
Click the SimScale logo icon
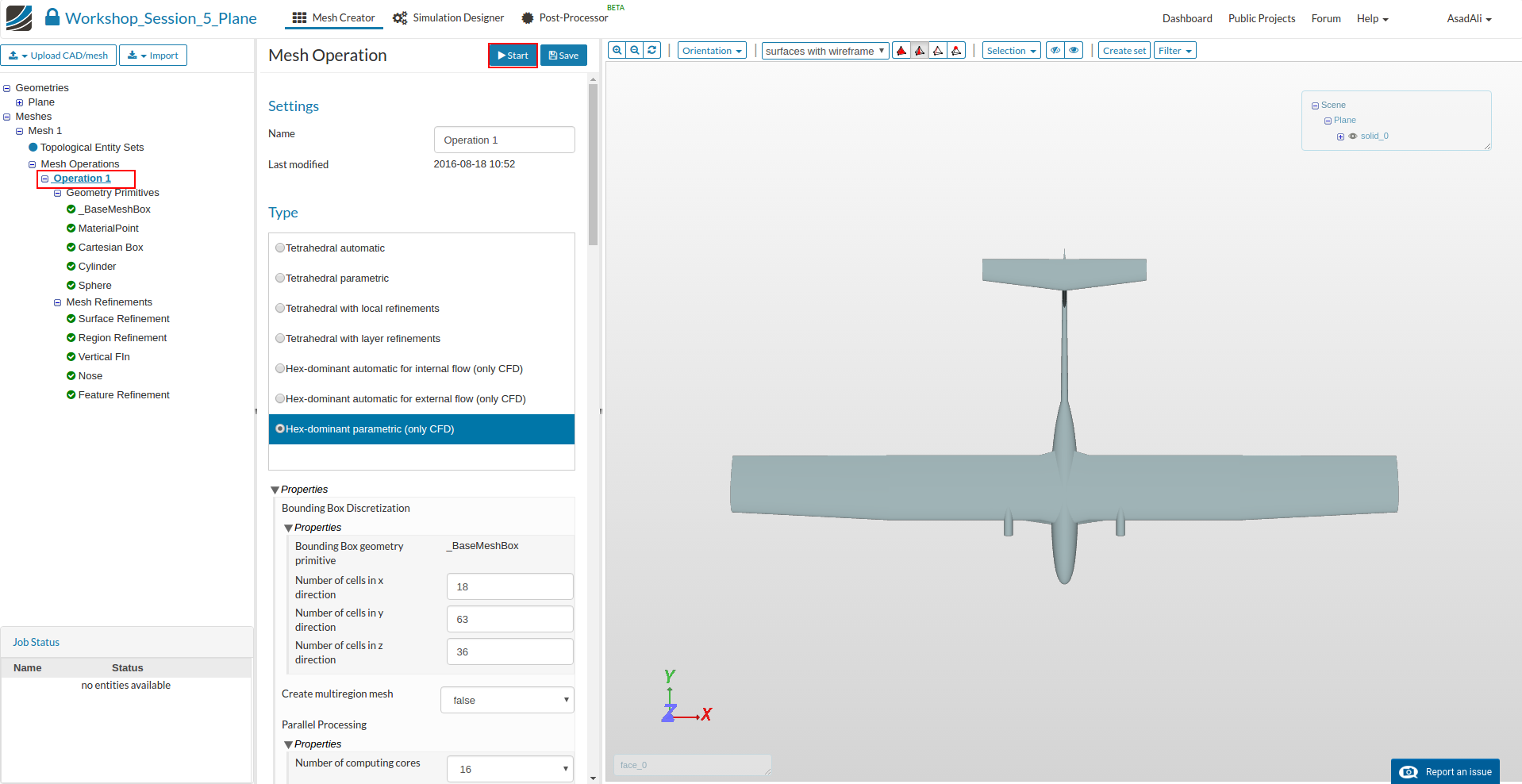pos(19,17)
